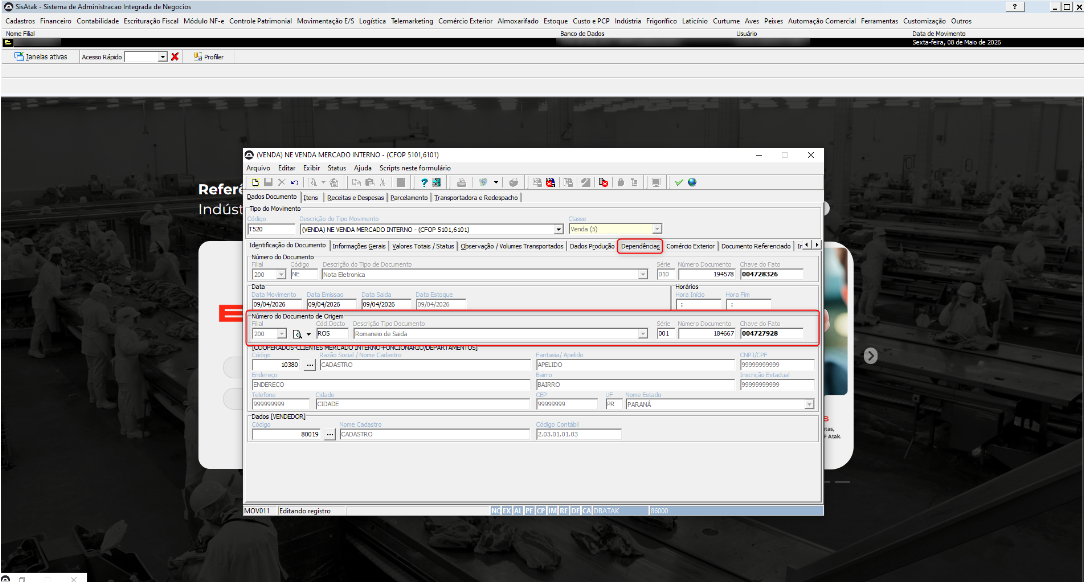The image size is (1085, 582).
Task: Open Filial dropdown in Número do Documento
Action: coord(281,275)
